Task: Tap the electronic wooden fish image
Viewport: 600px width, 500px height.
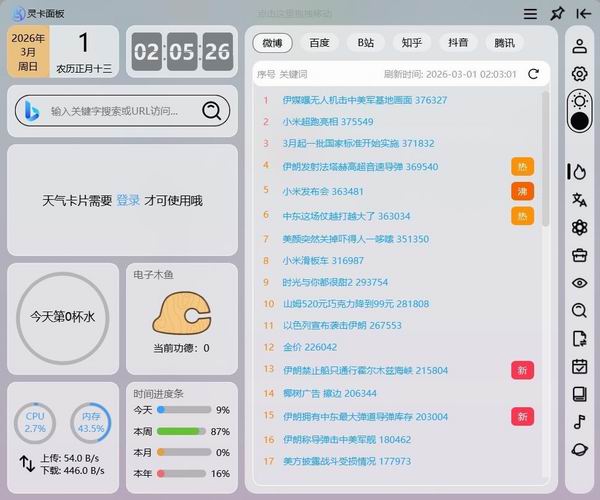Action: (x=181, y=314)
